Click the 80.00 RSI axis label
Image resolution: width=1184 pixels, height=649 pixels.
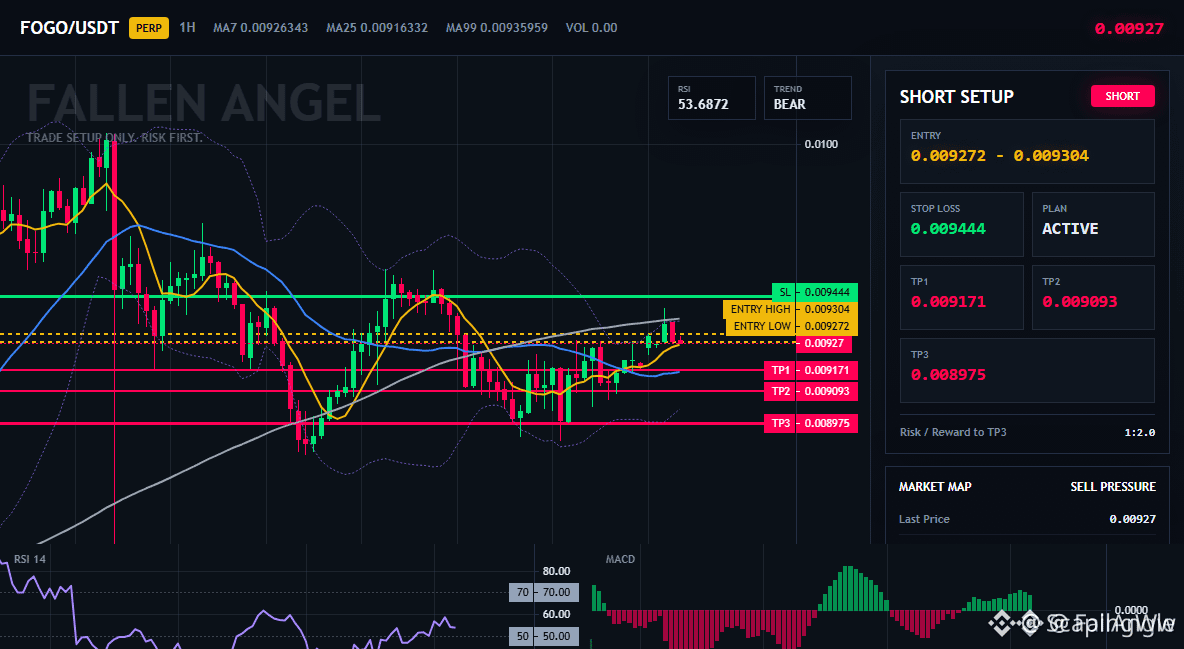556,571
